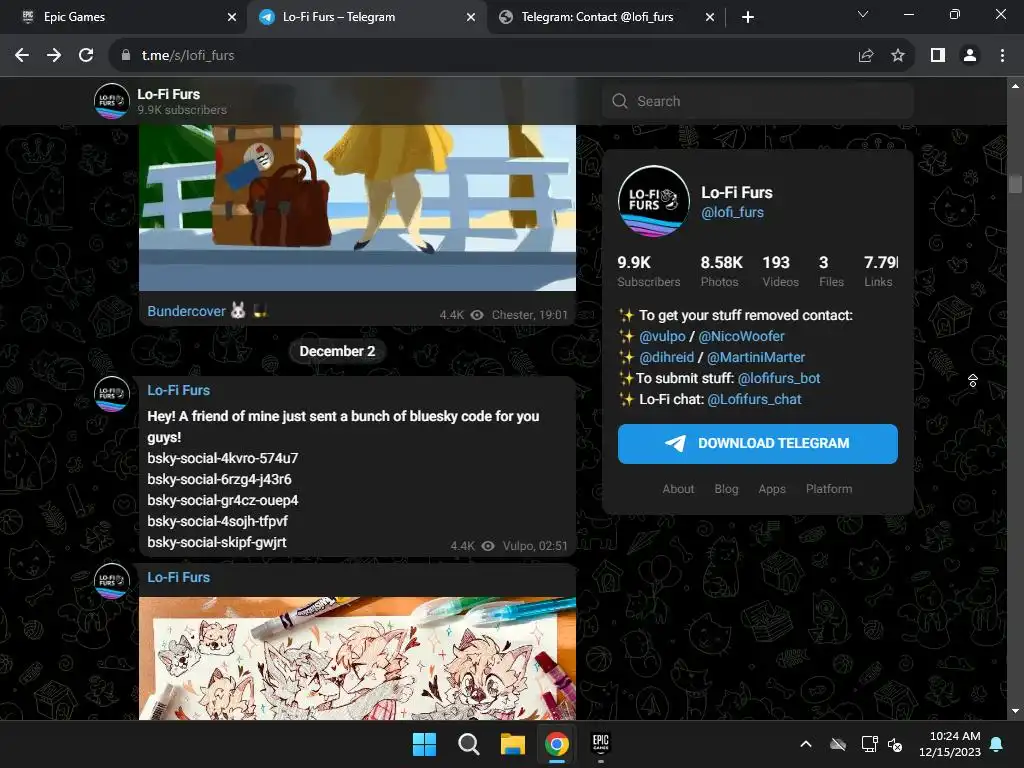
Task: Click the scrollbar down arrow
Action: pos(1015,711)
